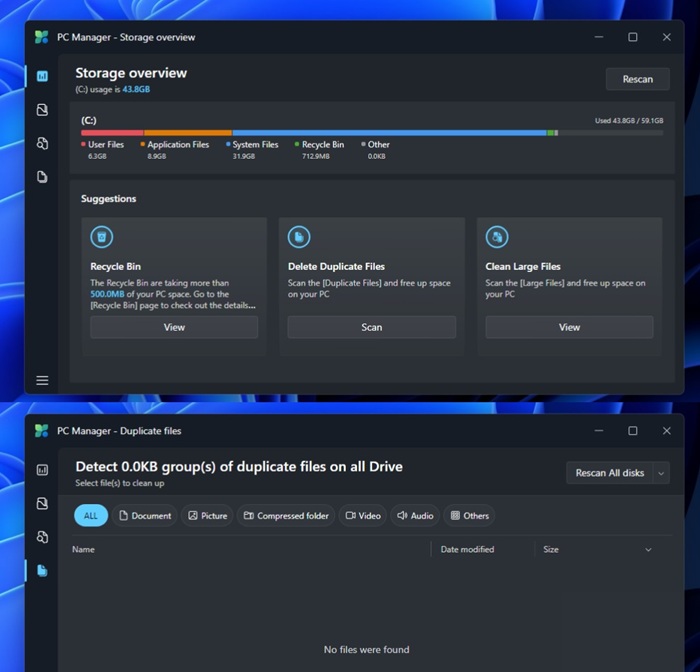This screenshot has width=700, height=672.
Task: Click the Delete Duplicate Files suggestion icon
Action: point(299,237)
